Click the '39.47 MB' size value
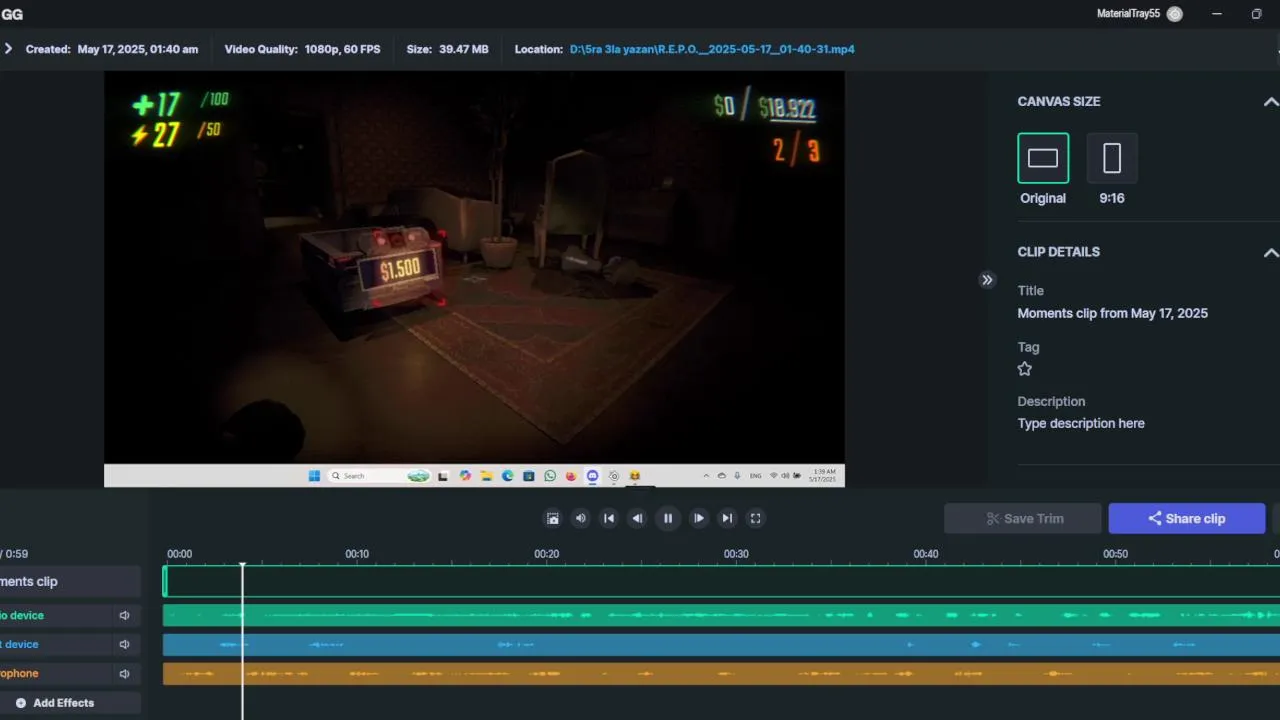This screenshot has height=720, width=1280. (x=464, y=49)
